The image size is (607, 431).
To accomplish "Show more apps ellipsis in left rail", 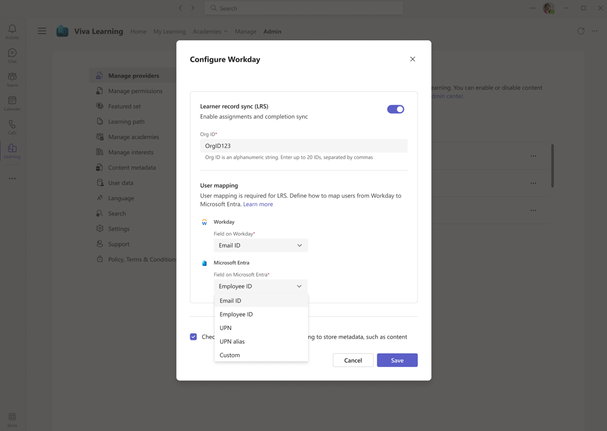I will point(12,179).
